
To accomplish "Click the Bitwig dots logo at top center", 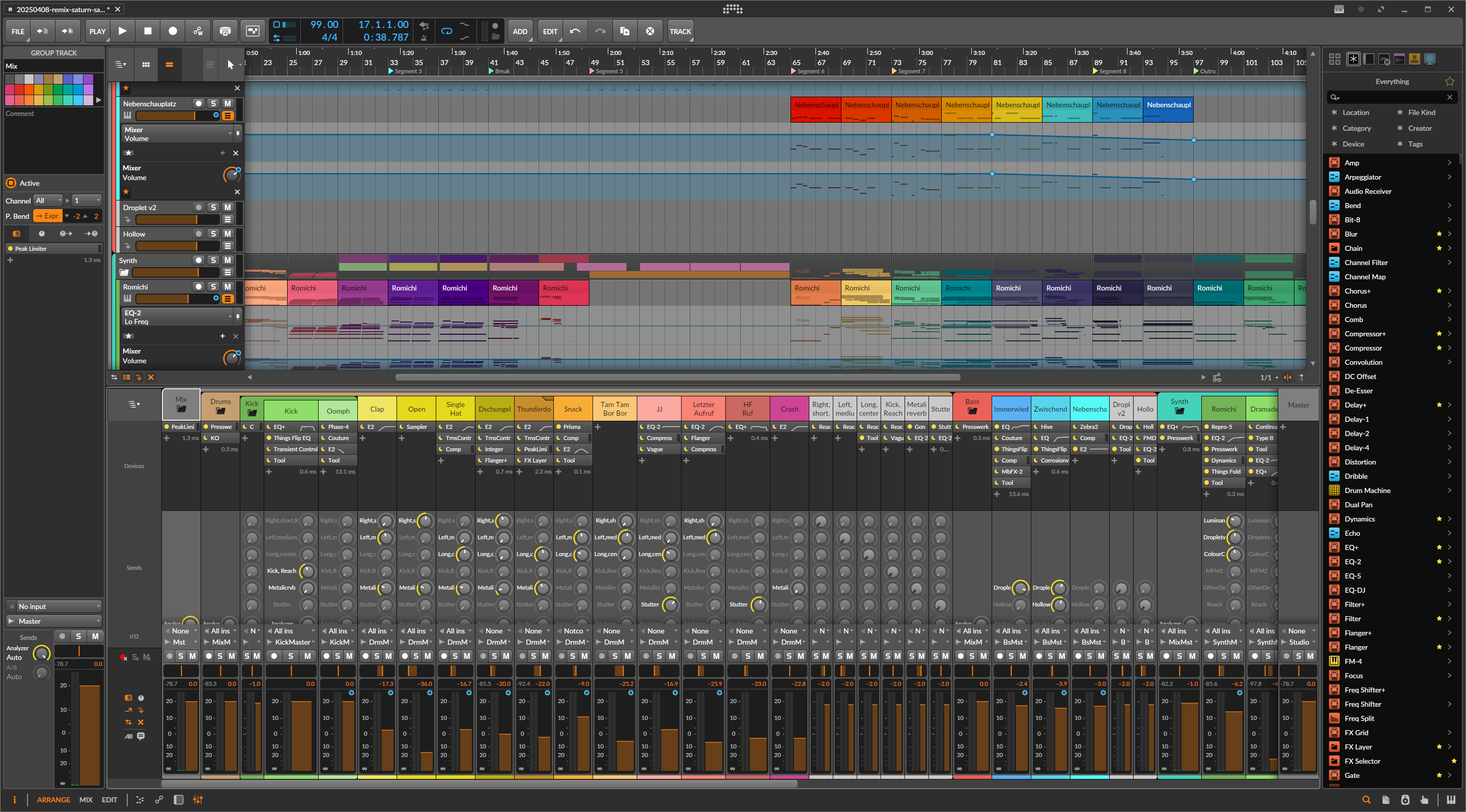I will coord(733,9).
